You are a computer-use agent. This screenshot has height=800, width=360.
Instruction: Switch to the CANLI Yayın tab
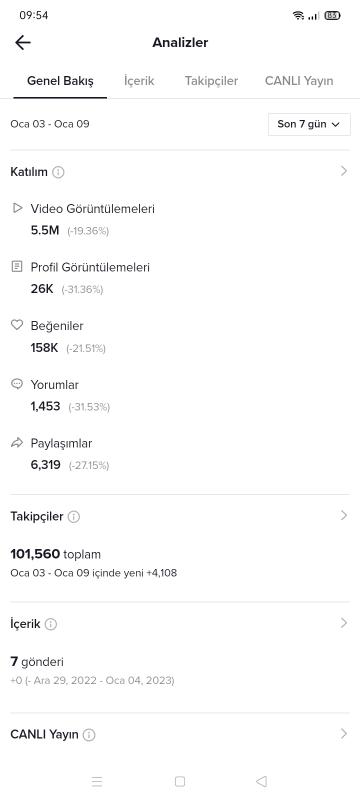click(299, 81)
